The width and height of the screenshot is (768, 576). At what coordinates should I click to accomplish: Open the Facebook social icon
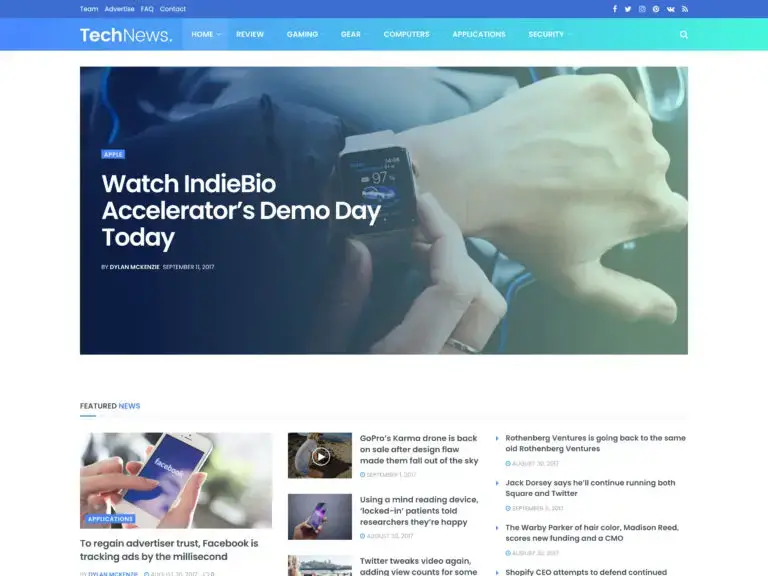615,9
